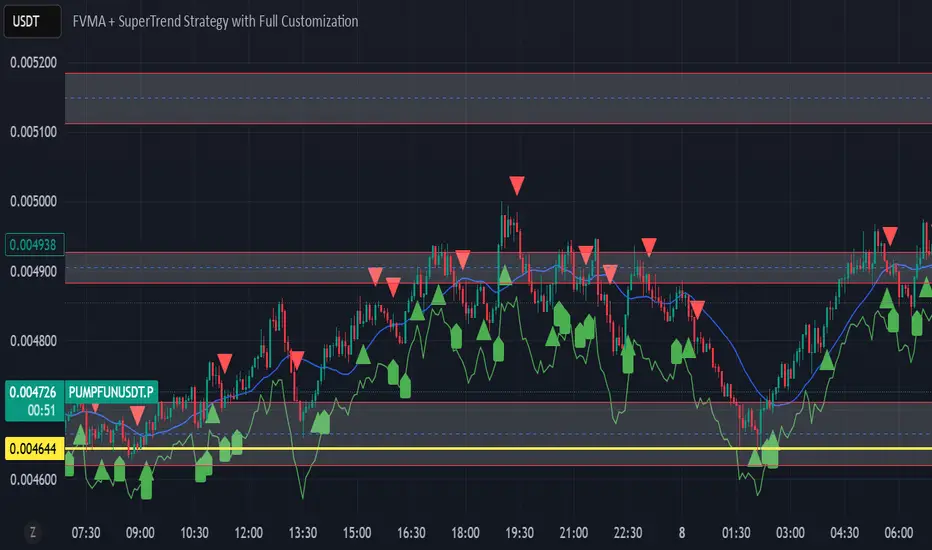Click the 01:30 time axis label
This screenshot has width=932, height=550.
tap(736, 533)
